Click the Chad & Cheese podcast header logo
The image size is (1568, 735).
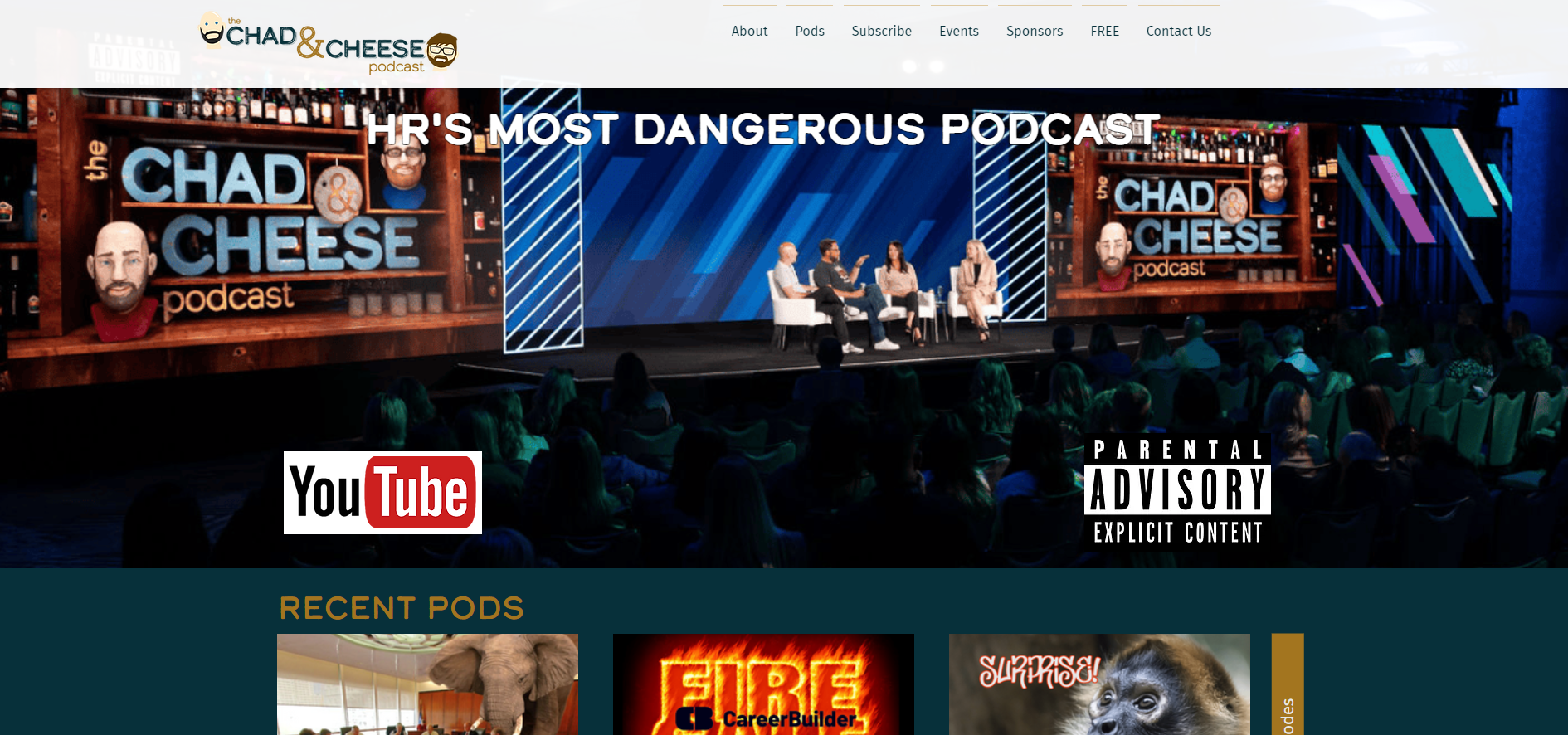[328, 43]
